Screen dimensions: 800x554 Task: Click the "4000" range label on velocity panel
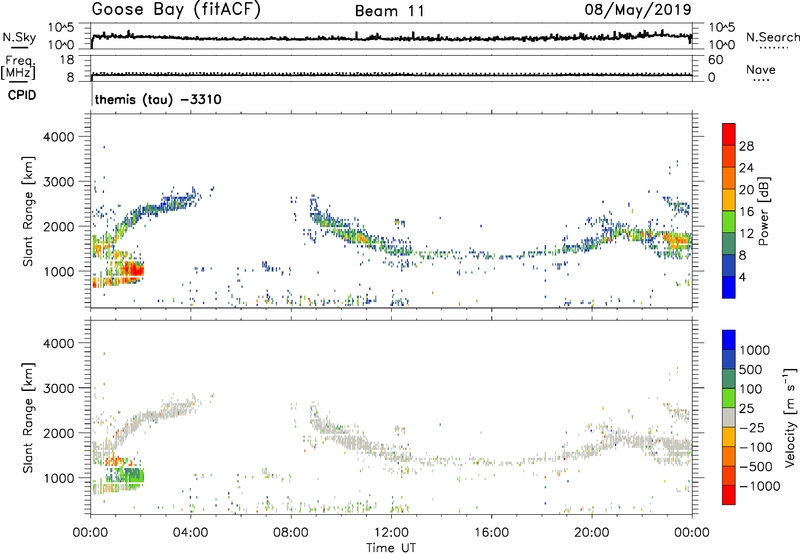pos(59,343)
